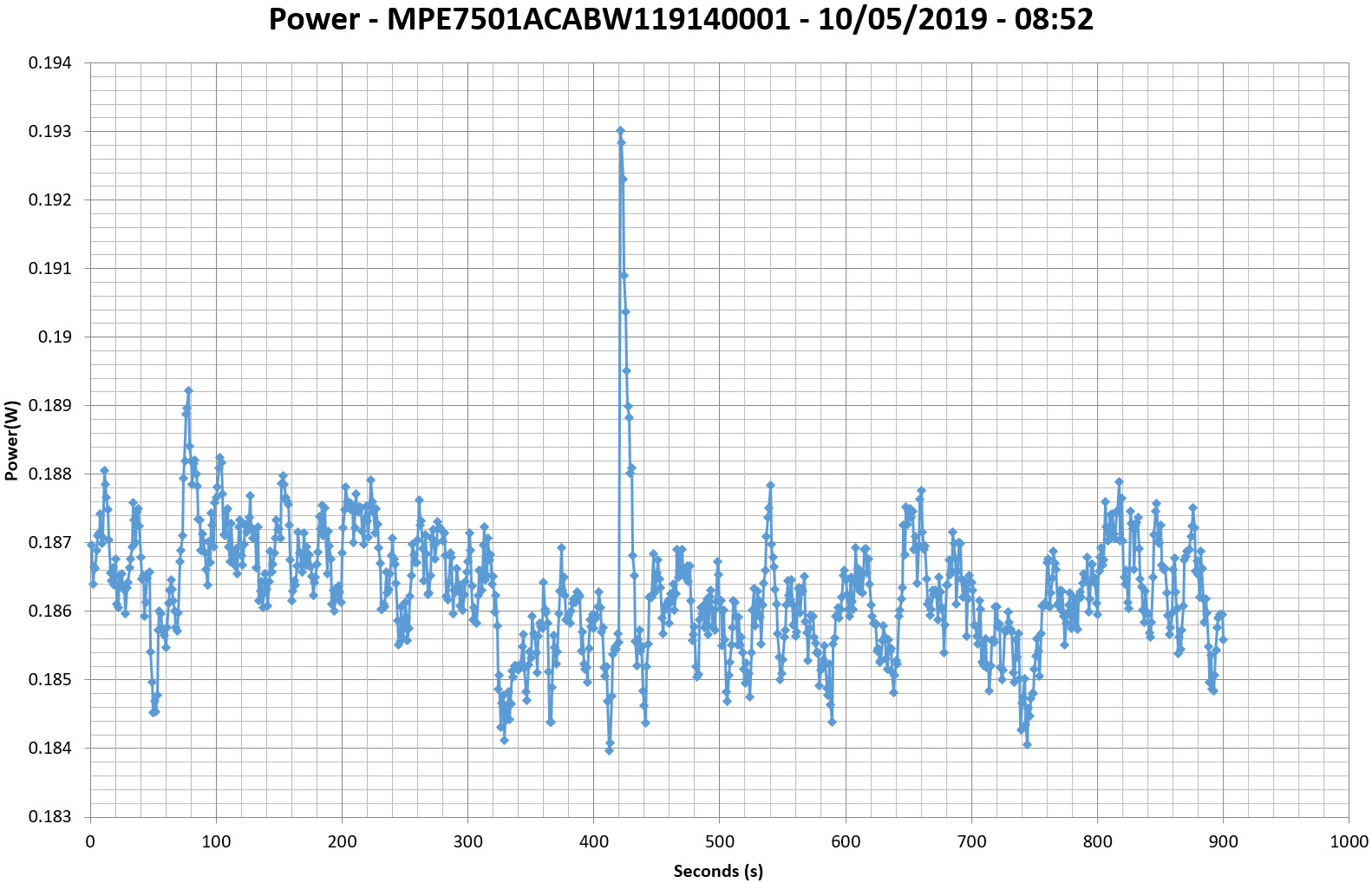
Task: Select the 'Seconds (s)' horizontal axis title
Action: pyautogui.click(x=718, y=871)
